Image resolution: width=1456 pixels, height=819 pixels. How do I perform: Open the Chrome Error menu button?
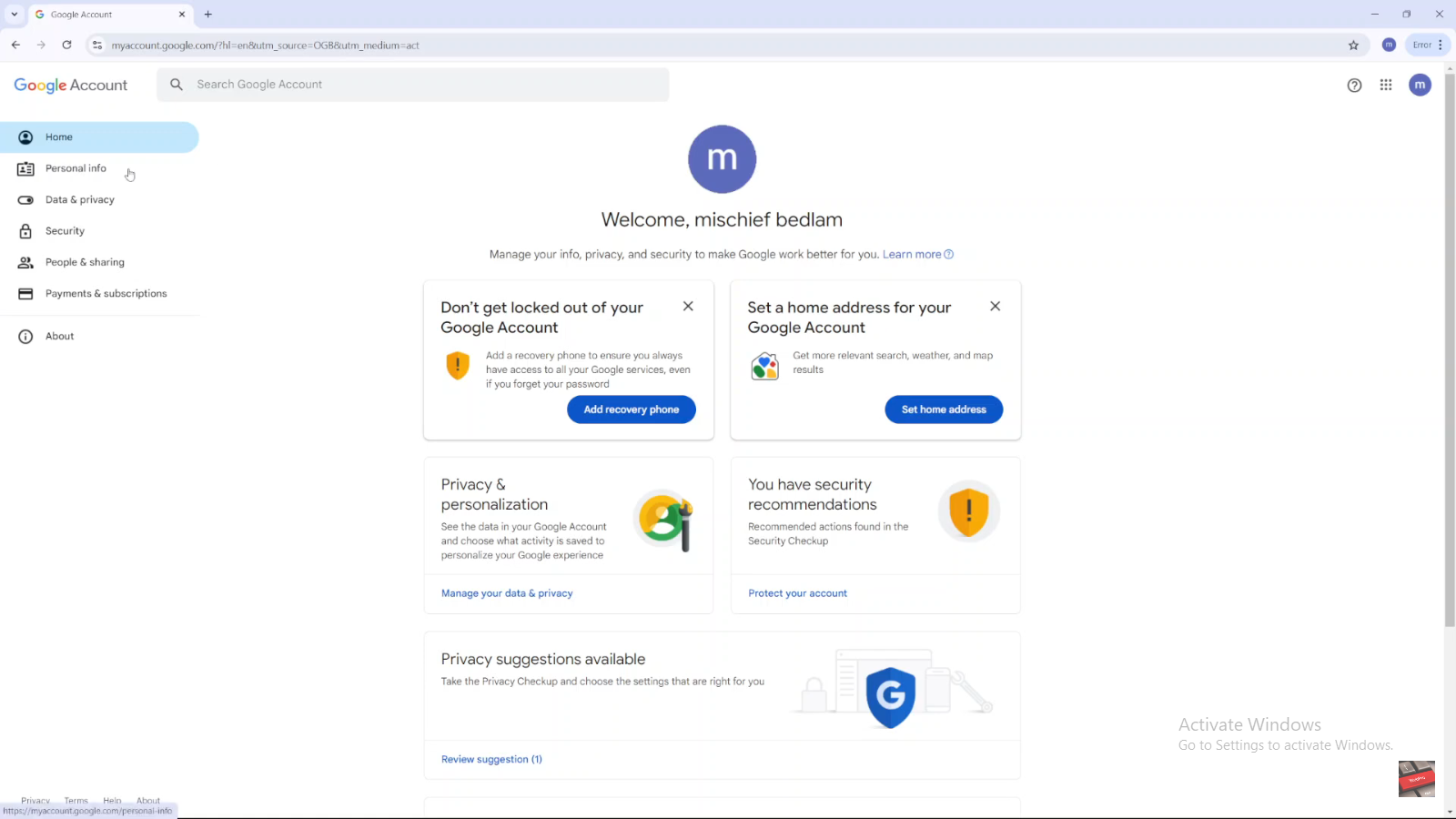pyautogui.click(x=1428, y=45)
